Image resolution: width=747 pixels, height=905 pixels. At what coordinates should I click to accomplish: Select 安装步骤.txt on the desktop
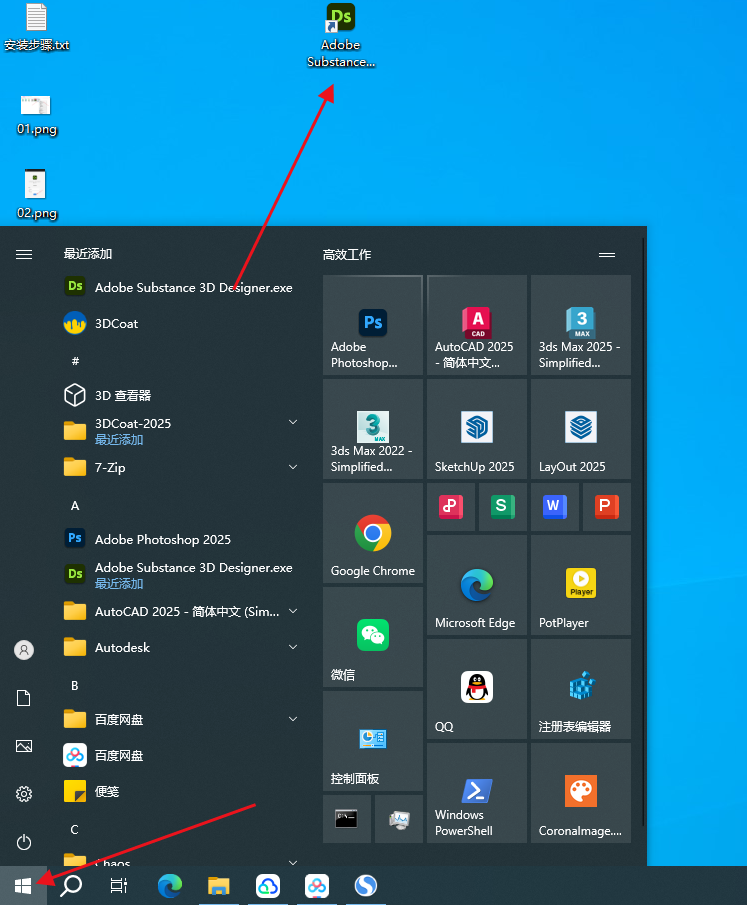click(36, 27)
